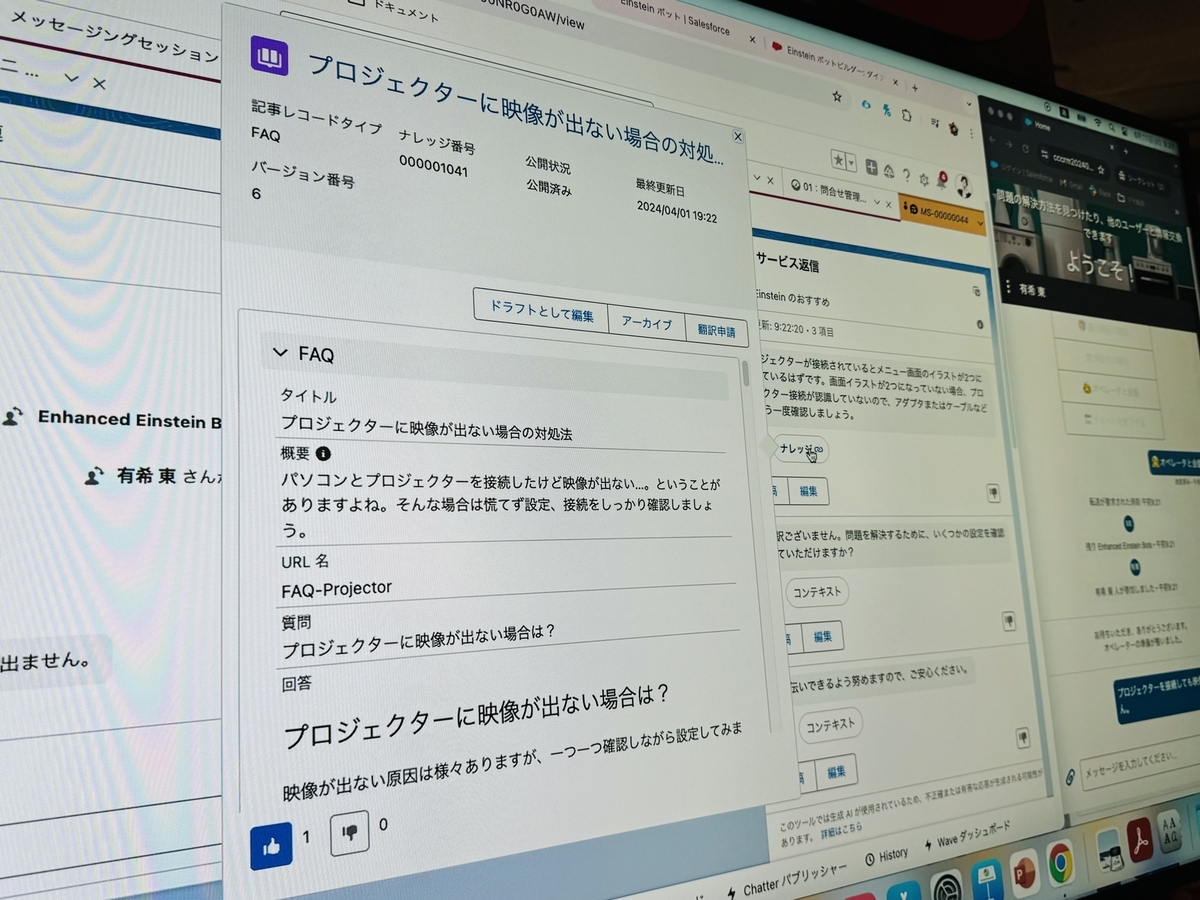This screenshot has height=900, width=1200.
Task: Thumbs down the second recommended reply
Action: click(x=1009, y=622)
